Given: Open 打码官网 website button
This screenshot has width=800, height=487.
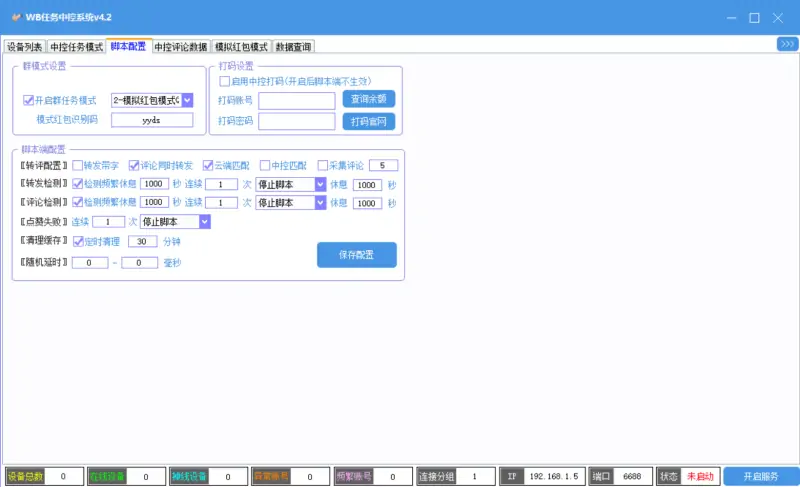Looking at the screenshot, I should click(x=369, y=121).
